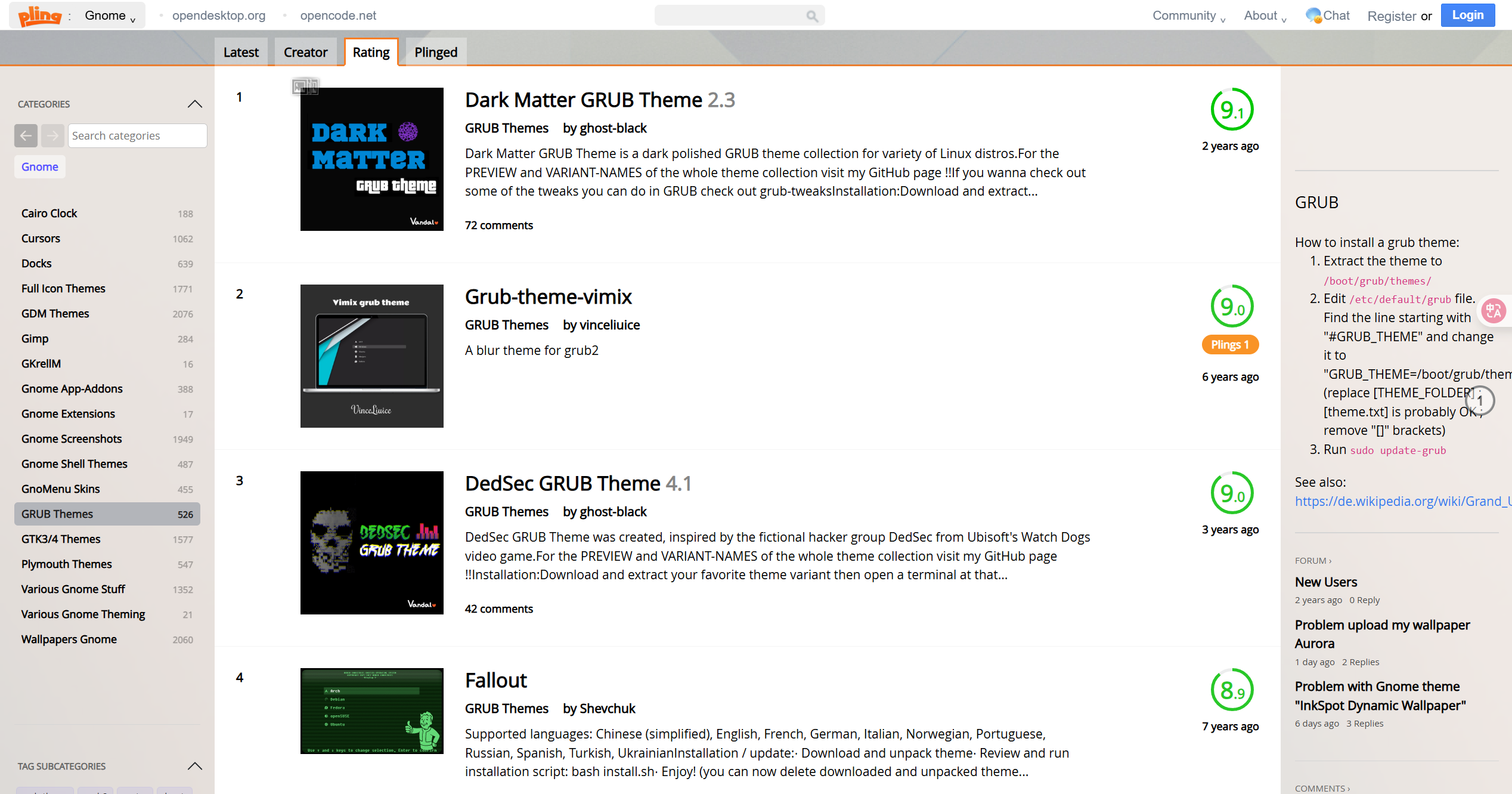This screenshot has width=1512, height=794.
Task: Click the Search categories field
Action: point(137,135)
